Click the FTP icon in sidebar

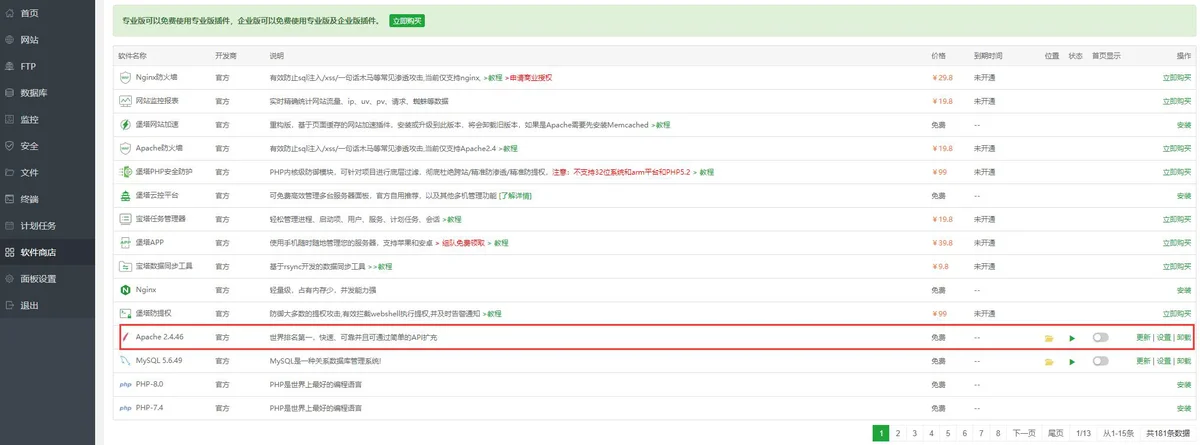tap(10, 66)
